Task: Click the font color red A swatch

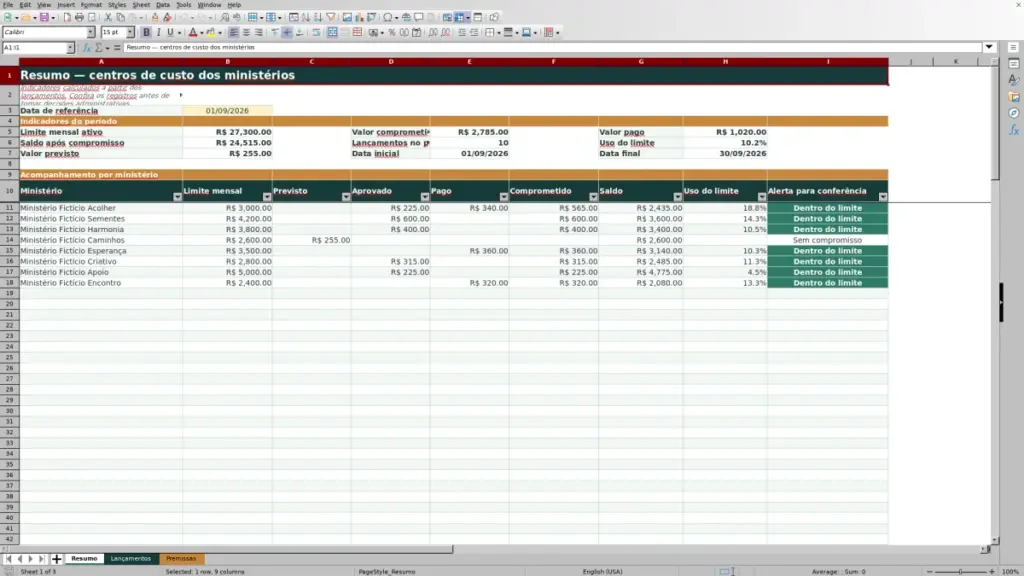Action: (193, 33)
